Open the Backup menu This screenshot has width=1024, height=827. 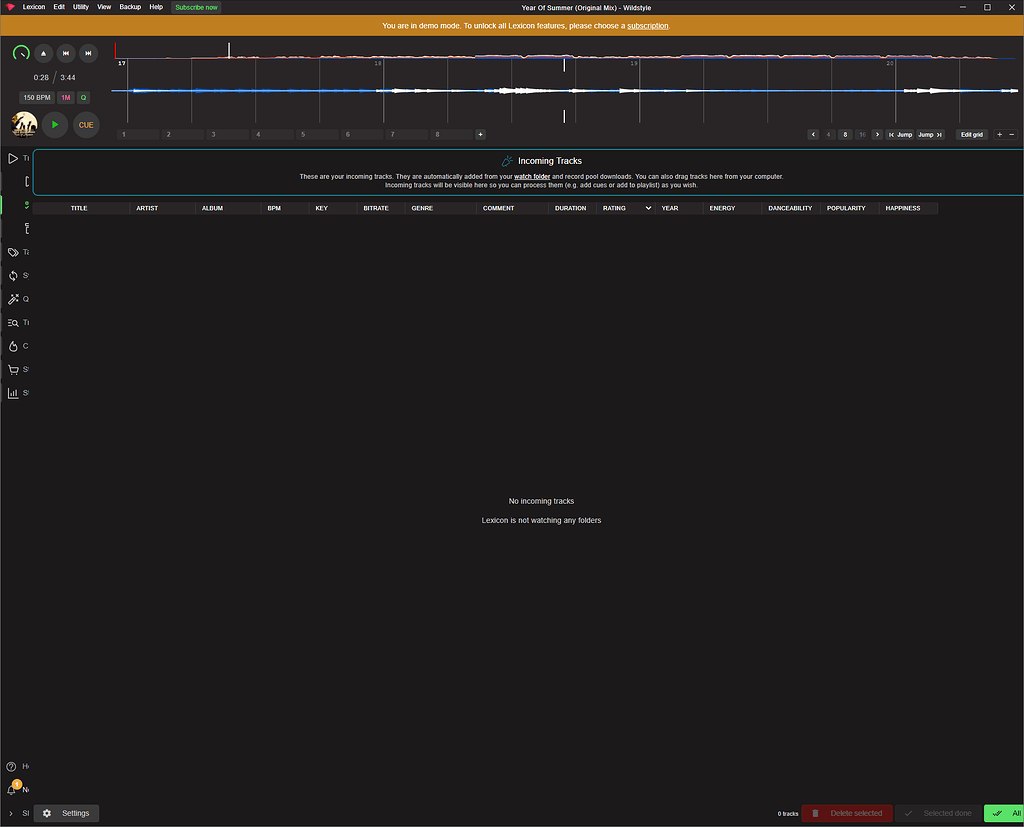(x=129, y=7)
